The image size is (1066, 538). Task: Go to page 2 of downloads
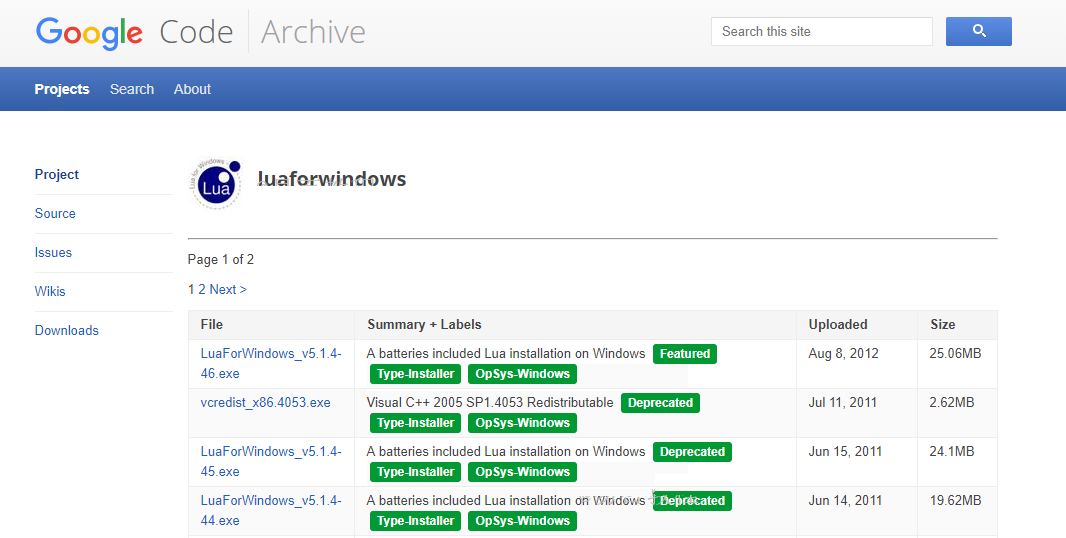pyautogui.click(x=202, y=290)
